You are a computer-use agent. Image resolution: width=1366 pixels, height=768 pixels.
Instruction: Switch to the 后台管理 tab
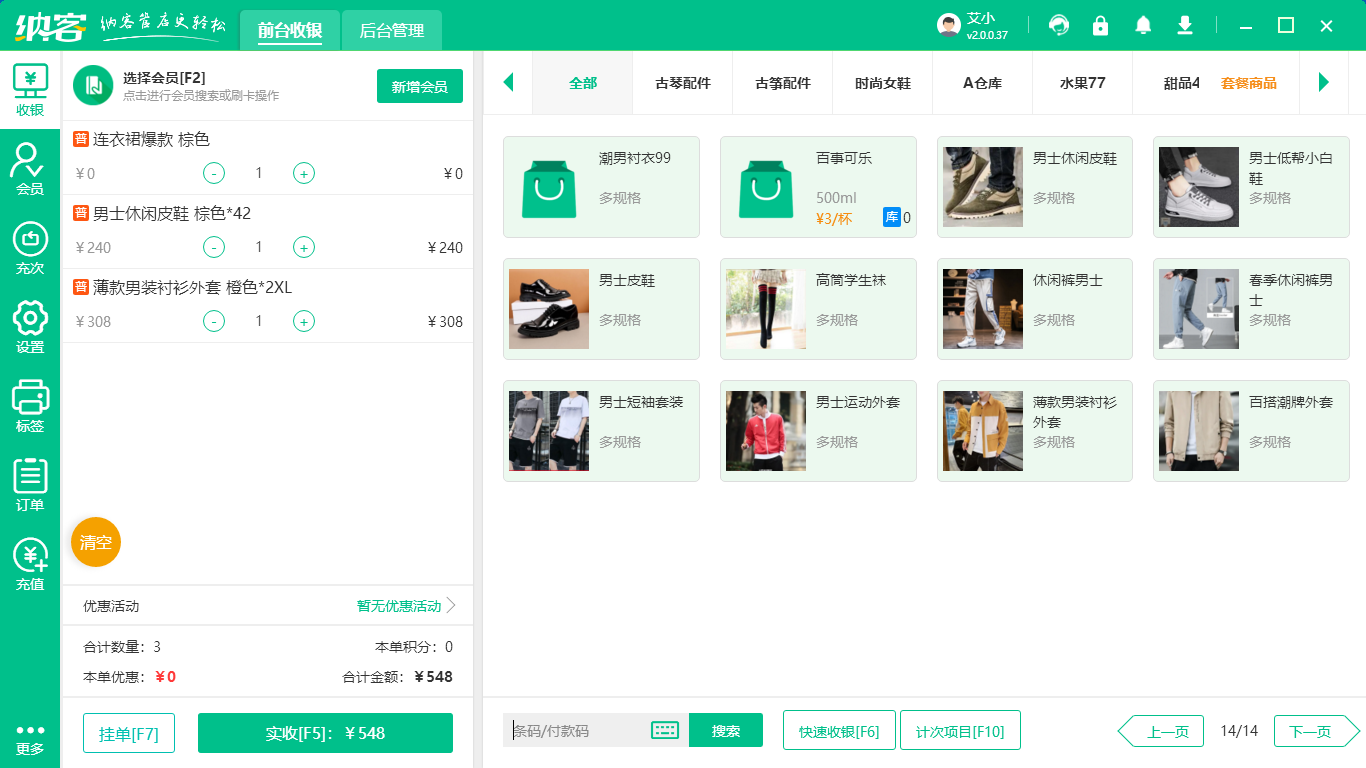392,30
